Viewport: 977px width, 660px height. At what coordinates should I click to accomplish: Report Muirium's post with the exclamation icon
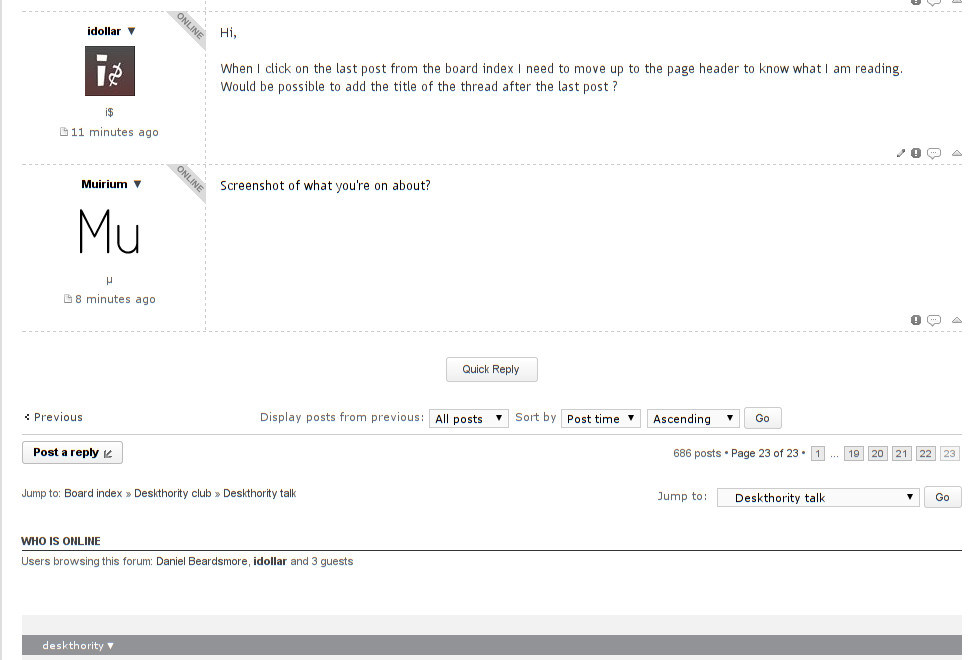(916, 320)
